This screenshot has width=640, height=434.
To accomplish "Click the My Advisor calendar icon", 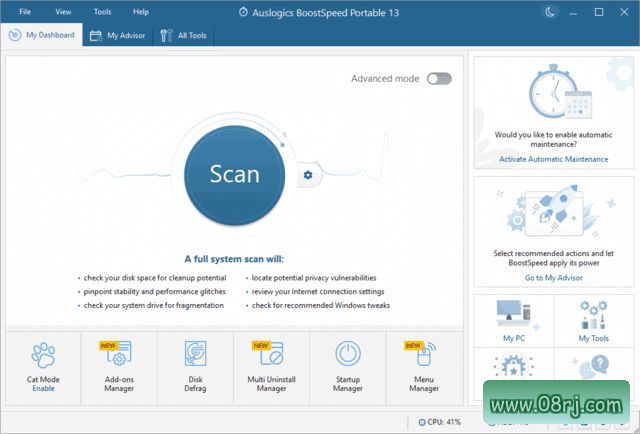I will point(96,36).
